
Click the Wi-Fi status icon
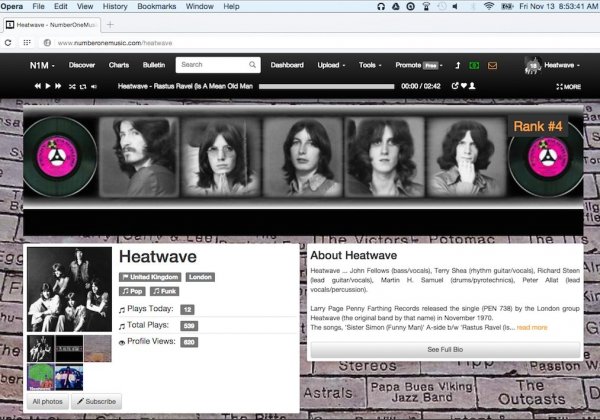pyautogui.click(x=489, y=7)
